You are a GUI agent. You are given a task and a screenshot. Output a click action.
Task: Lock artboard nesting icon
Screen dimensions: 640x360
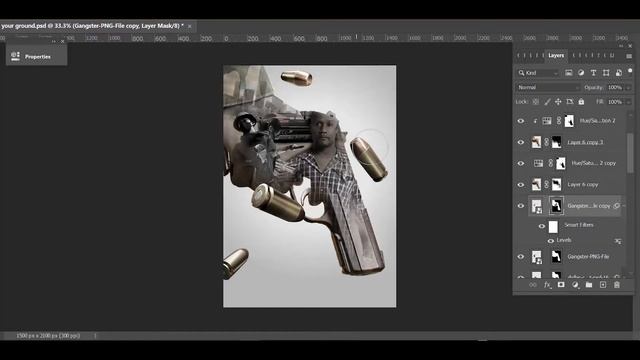point(570,102)
